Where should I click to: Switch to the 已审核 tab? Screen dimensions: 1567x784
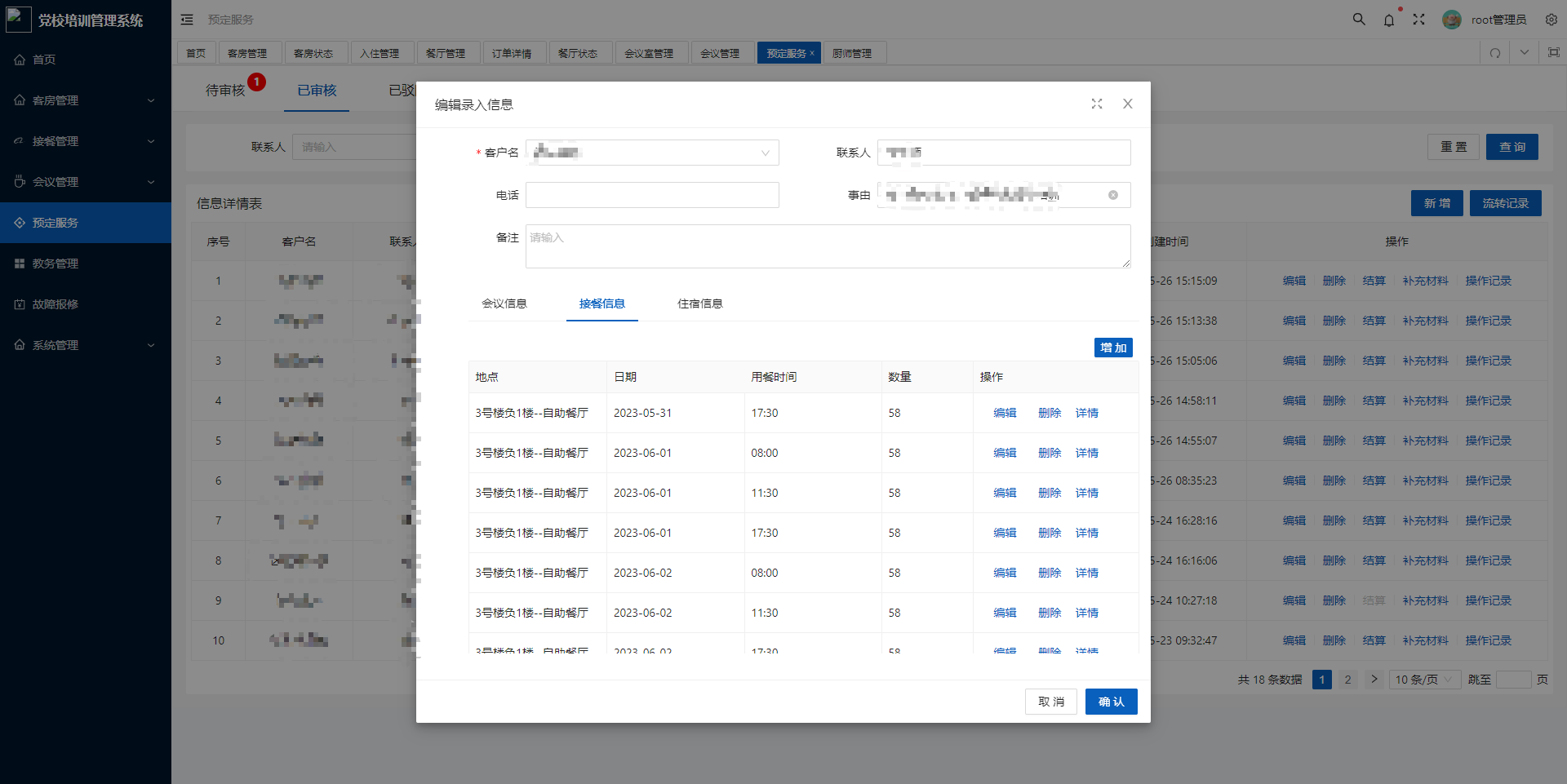(x=317, y=91)
